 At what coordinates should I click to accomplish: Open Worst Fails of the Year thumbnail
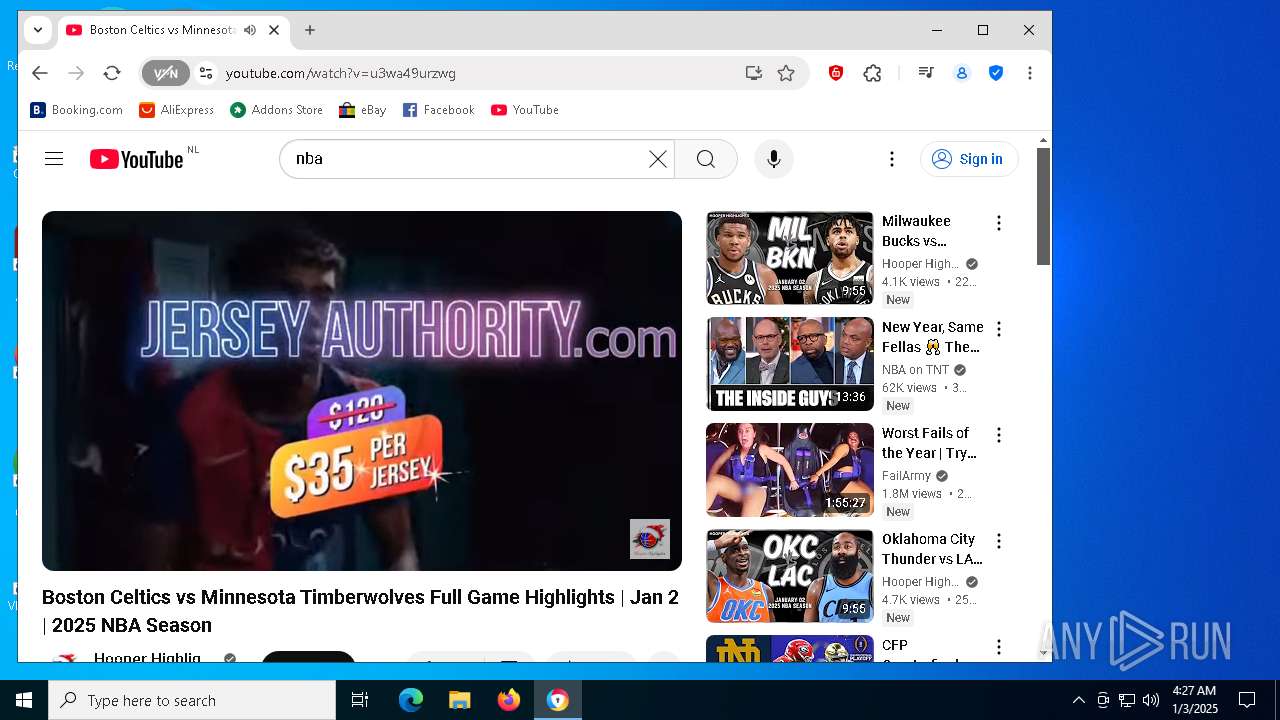790,470
